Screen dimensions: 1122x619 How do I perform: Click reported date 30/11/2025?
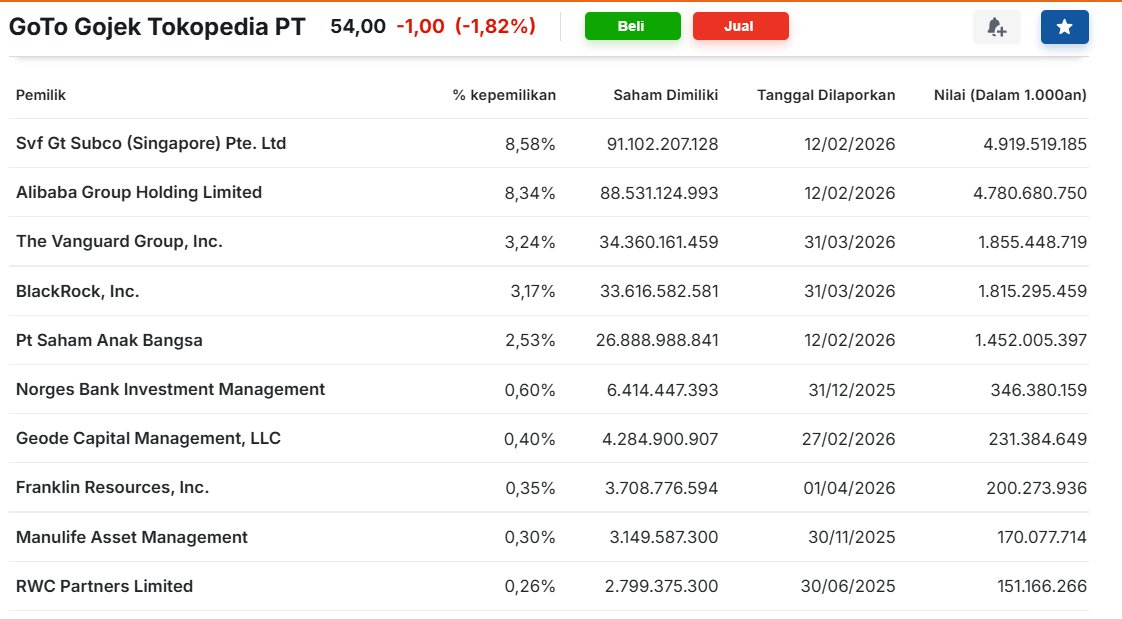click(852, 537)
